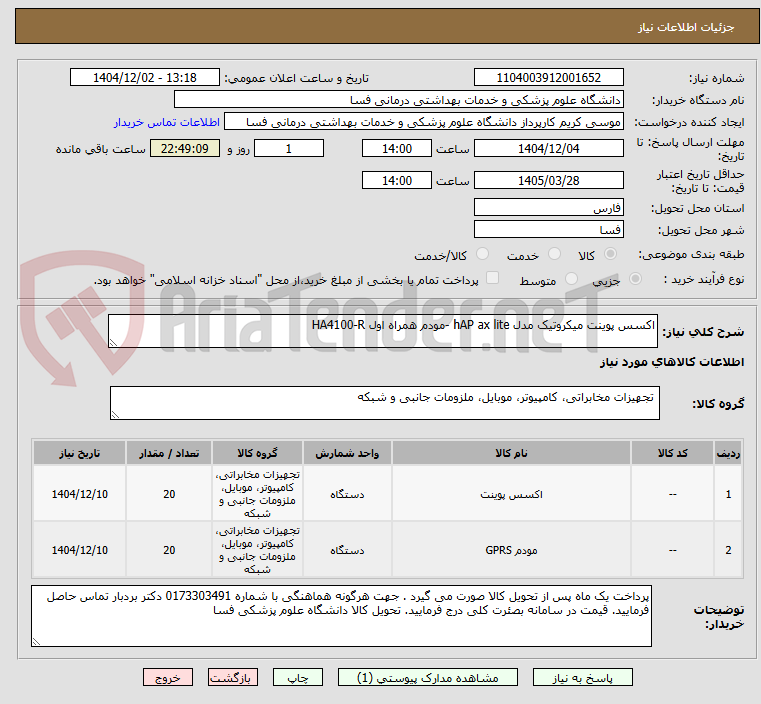Click the شماره نیاز field 1104003912001652

click(548, 78)
